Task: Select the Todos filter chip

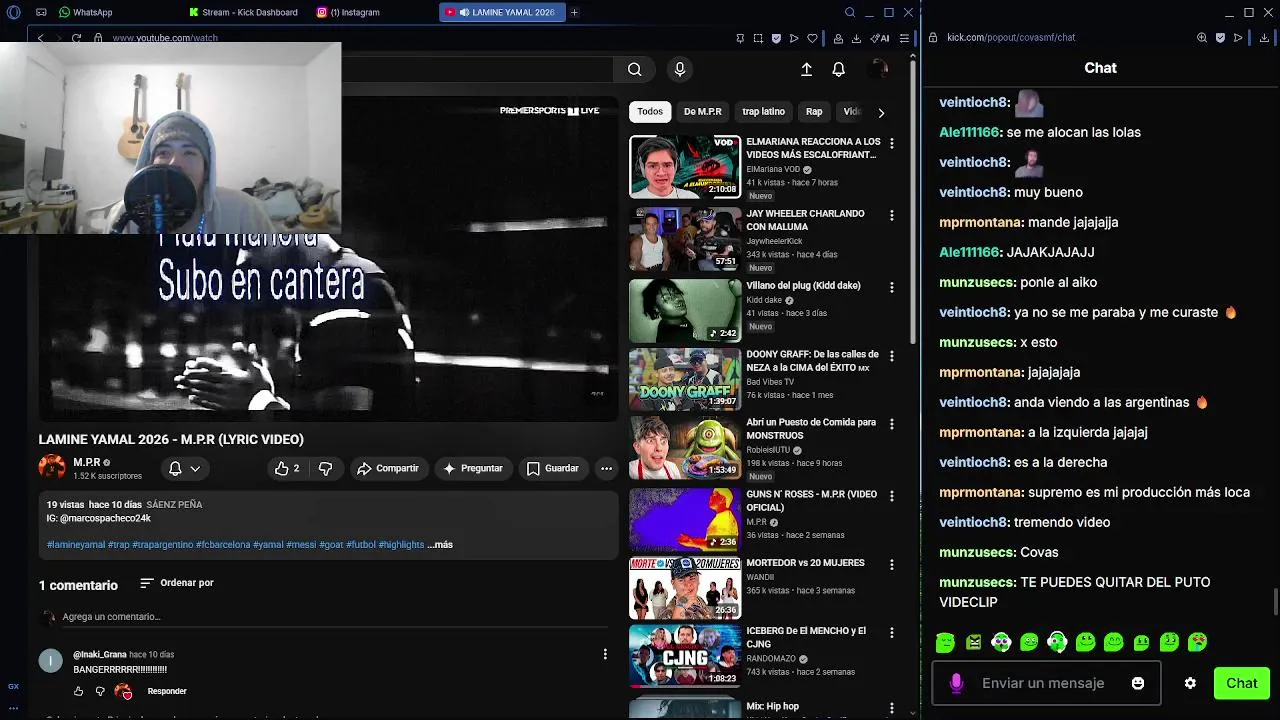Action: (x=650, y=112)
